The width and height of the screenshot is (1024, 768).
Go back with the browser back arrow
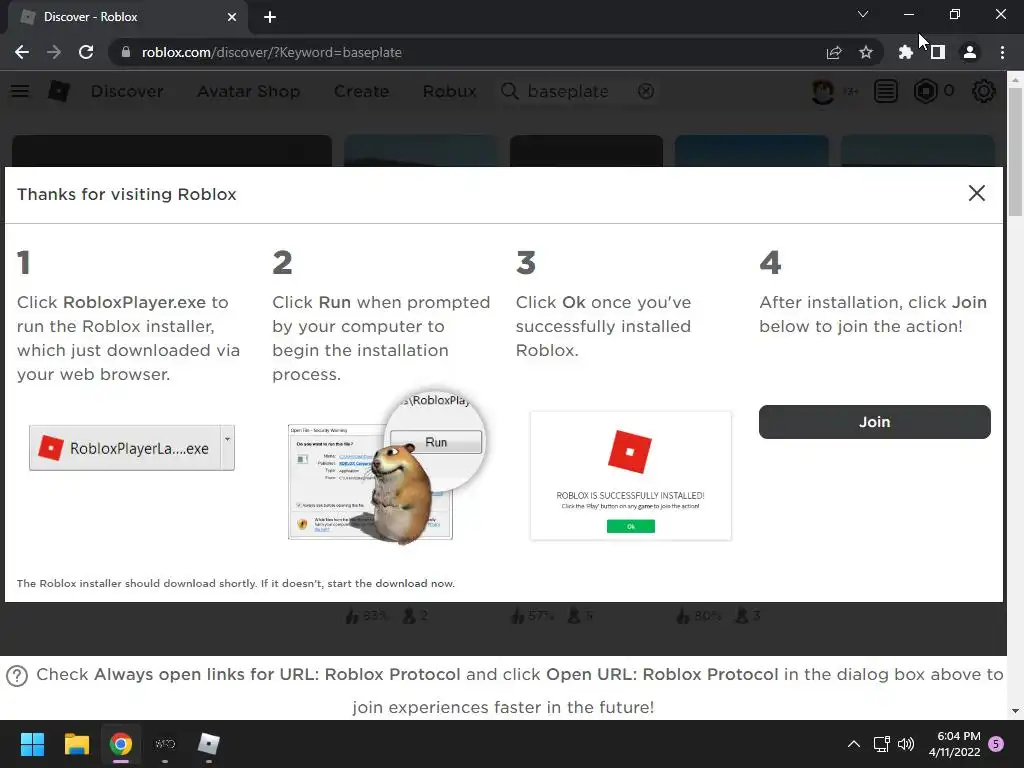click(x=22, y=52)
